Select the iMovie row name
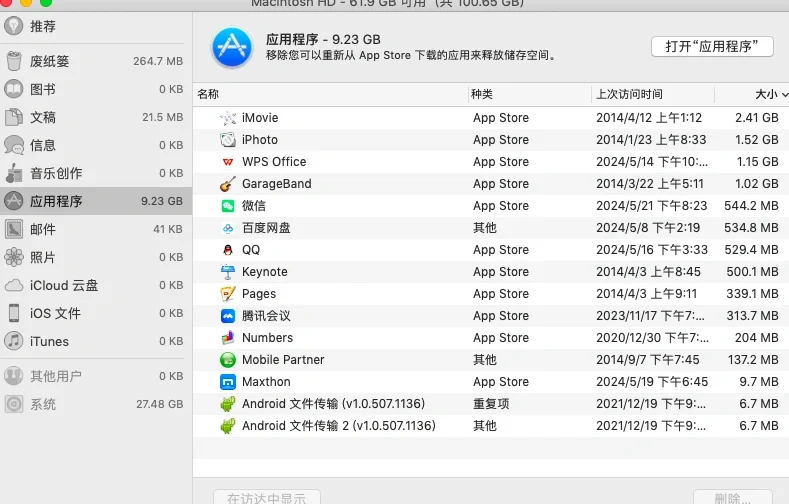The width and height of the screenshot is (789, 504). point(260,118)
